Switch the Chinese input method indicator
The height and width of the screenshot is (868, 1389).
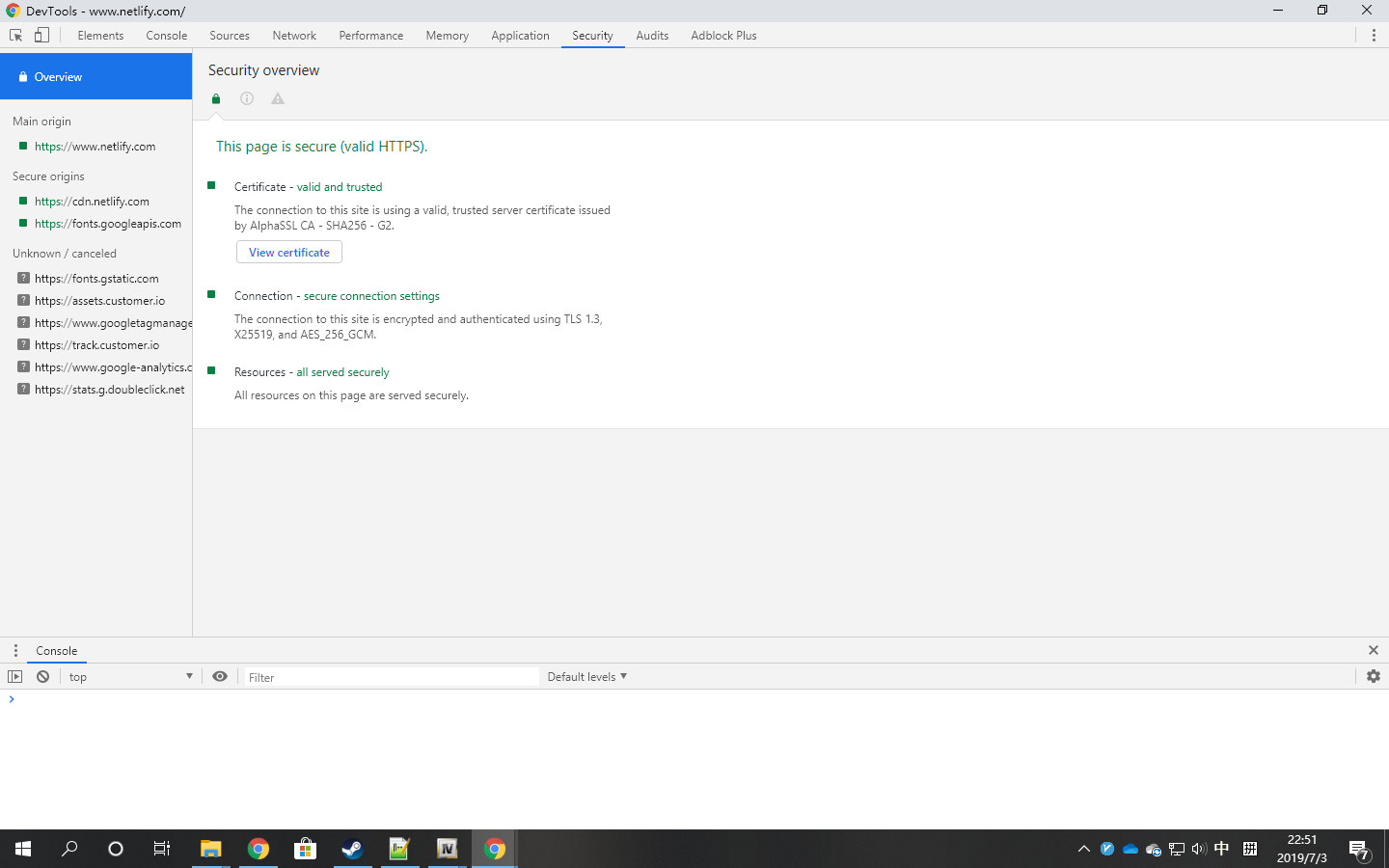click(1222, 850)
